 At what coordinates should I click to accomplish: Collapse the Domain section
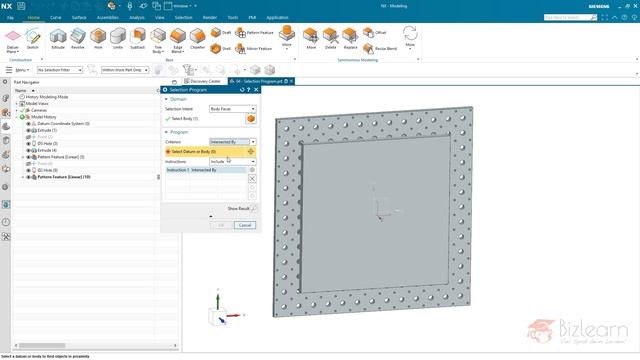[x=167, y=99]
